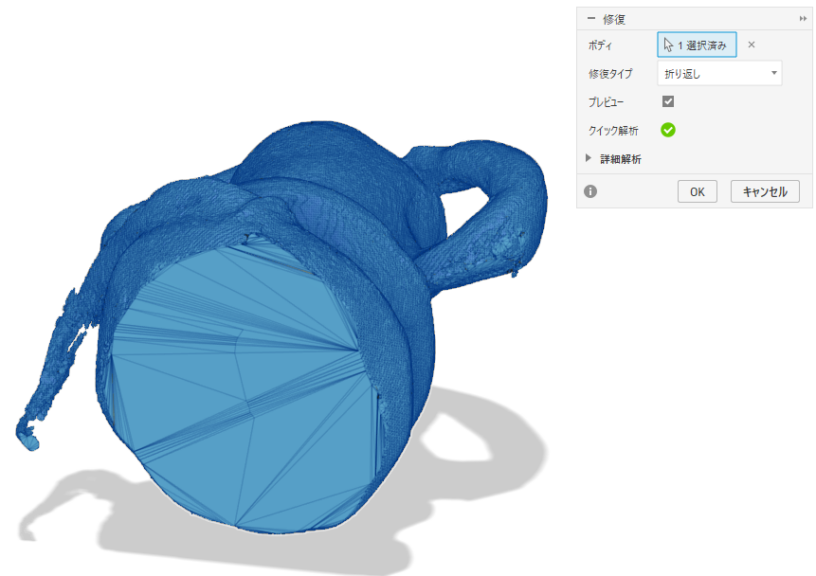Click the プレビュー label
This screenshot has width=816, height=576.
coord(608,102)
